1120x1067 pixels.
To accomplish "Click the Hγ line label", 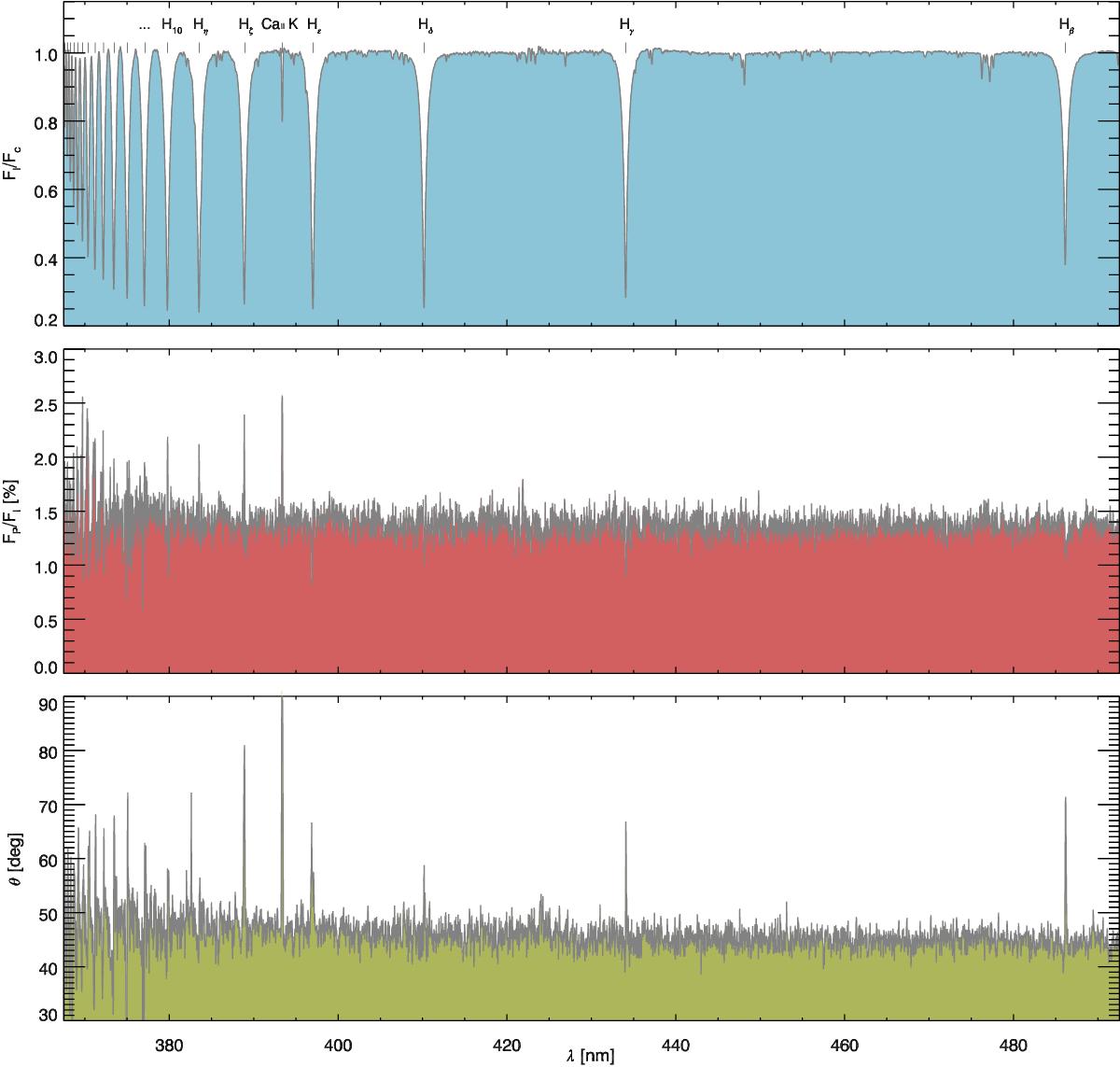I will [625, 26].
